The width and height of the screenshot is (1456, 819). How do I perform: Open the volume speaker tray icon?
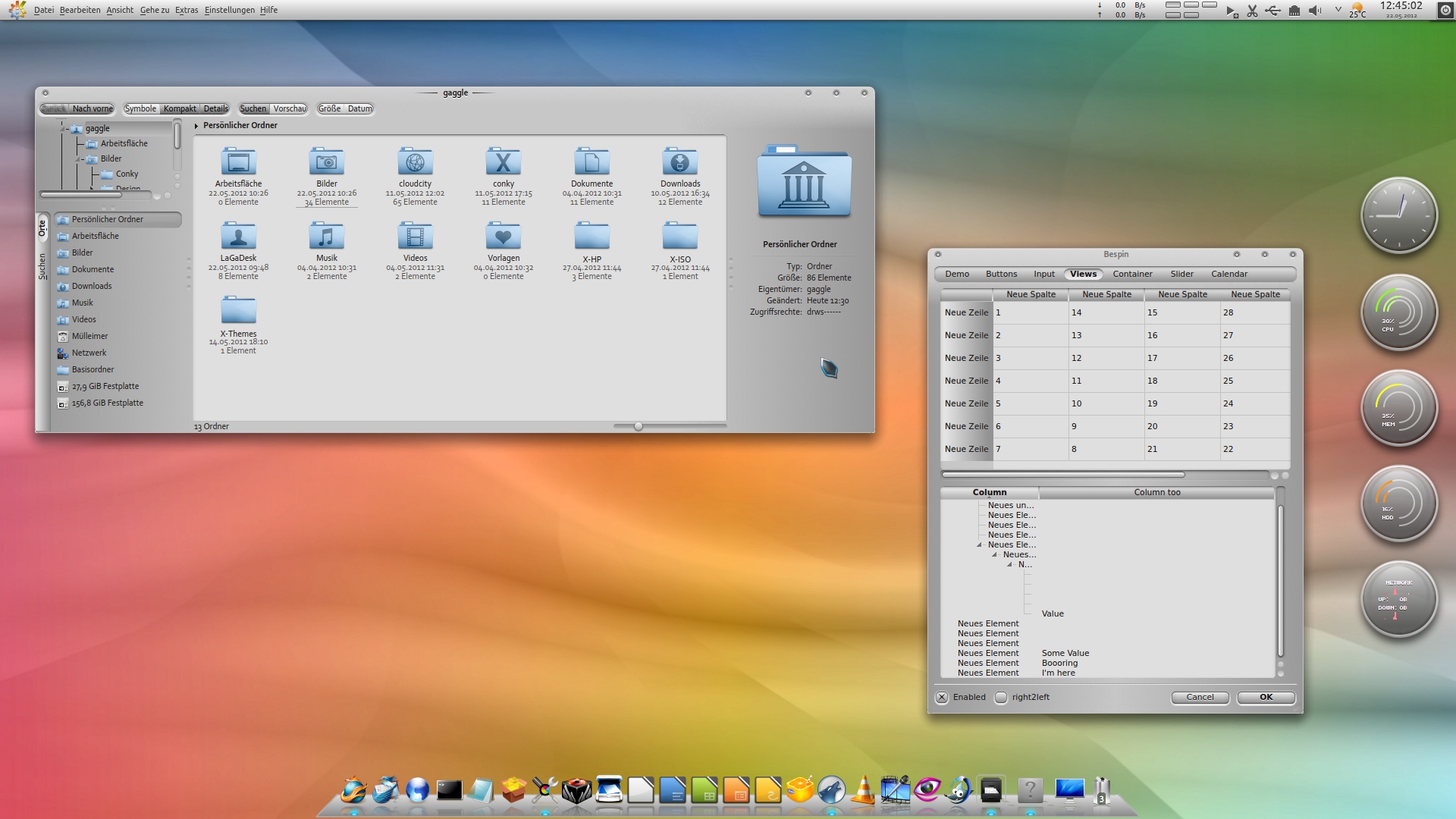point(1315,11)
